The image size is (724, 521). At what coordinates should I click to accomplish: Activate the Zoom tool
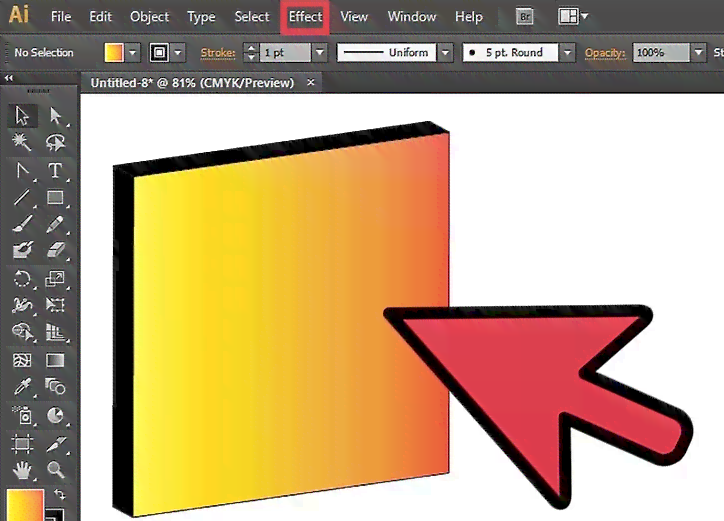55,470
